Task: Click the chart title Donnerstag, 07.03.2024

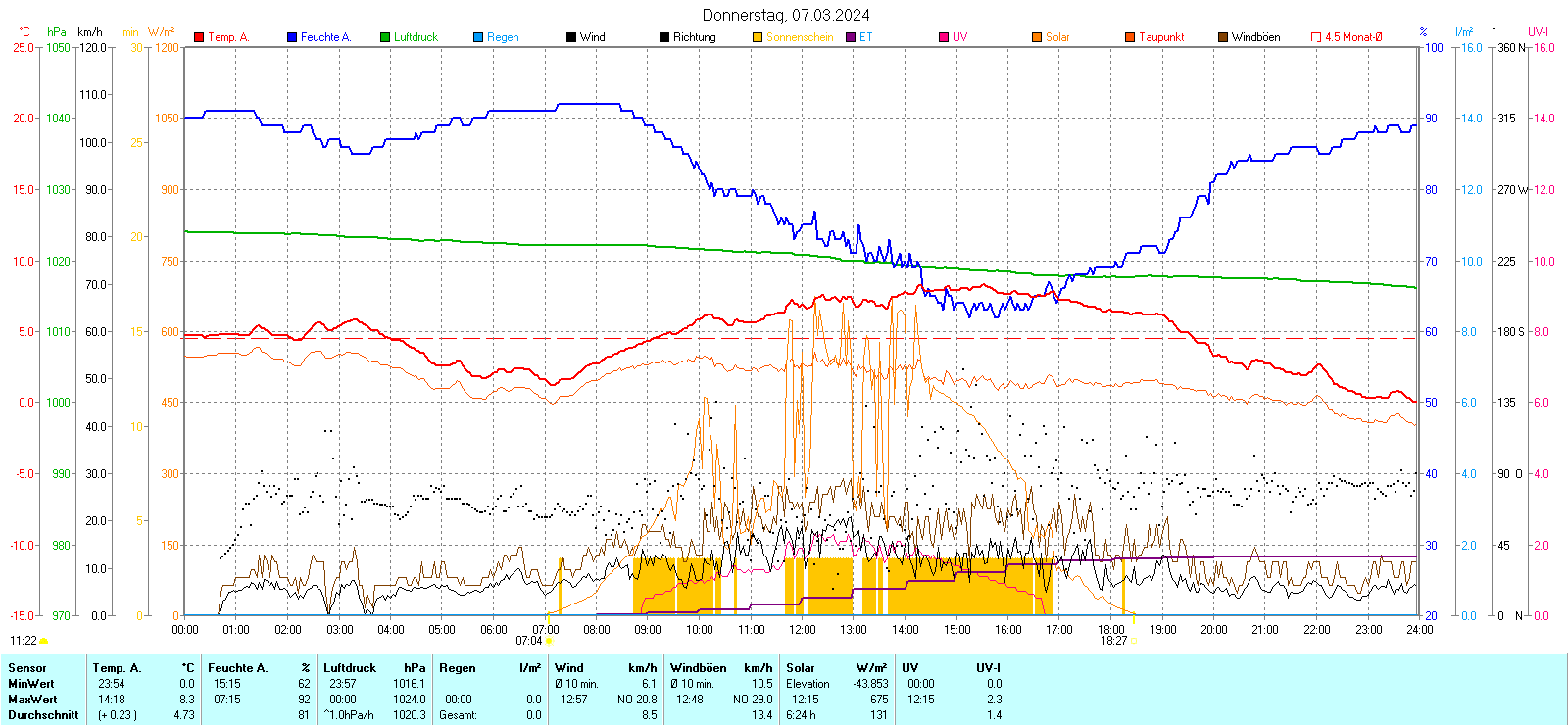Action: coord(785,15)
